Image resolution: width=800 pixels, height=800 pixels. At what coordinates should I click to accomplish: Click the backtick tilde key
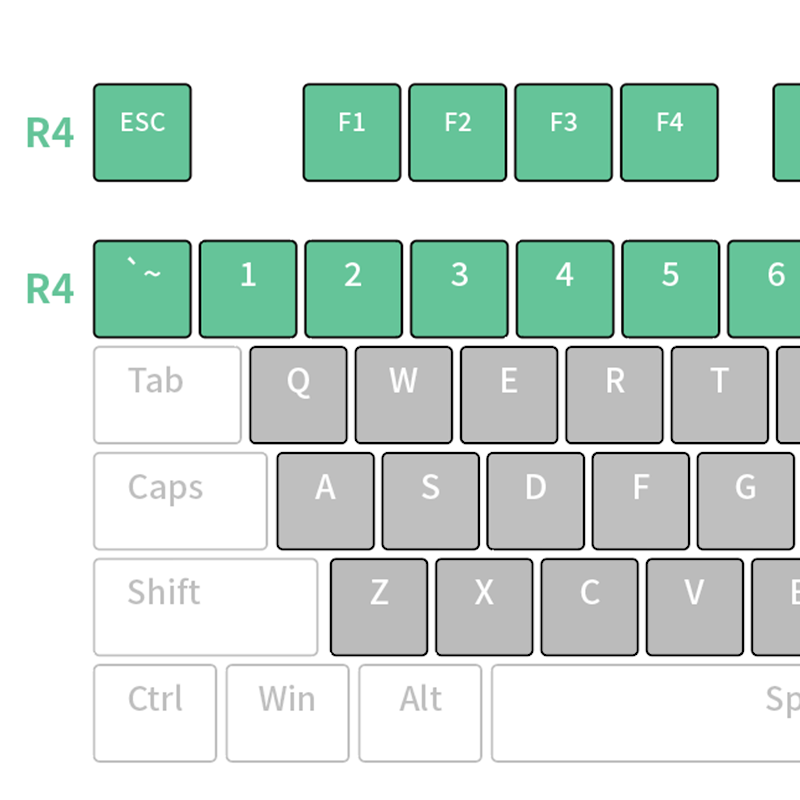pyautogui.click(x=142, y=288)
